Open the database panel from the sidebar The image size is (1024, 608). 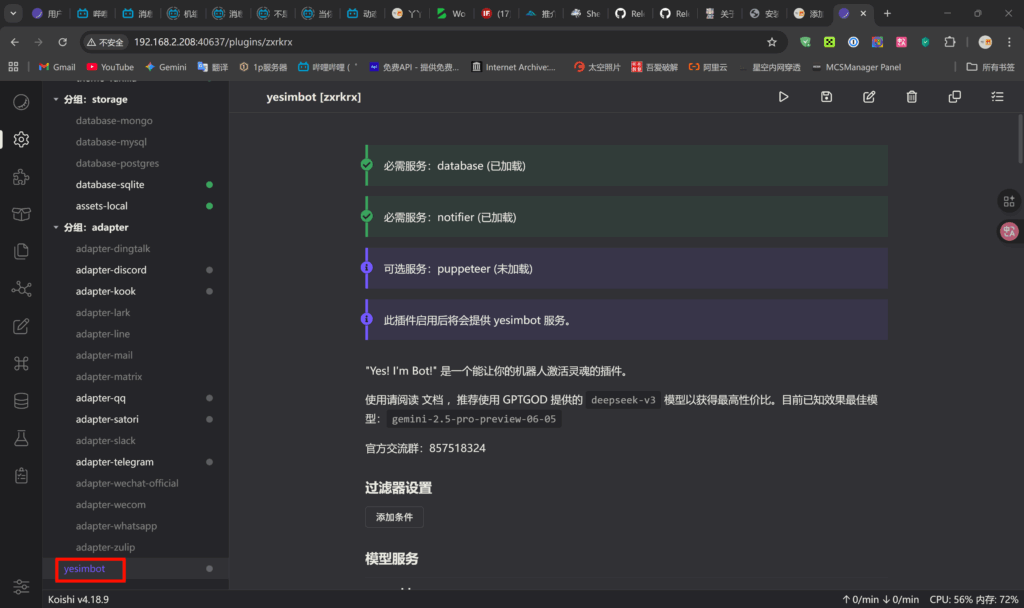point(21,400)
